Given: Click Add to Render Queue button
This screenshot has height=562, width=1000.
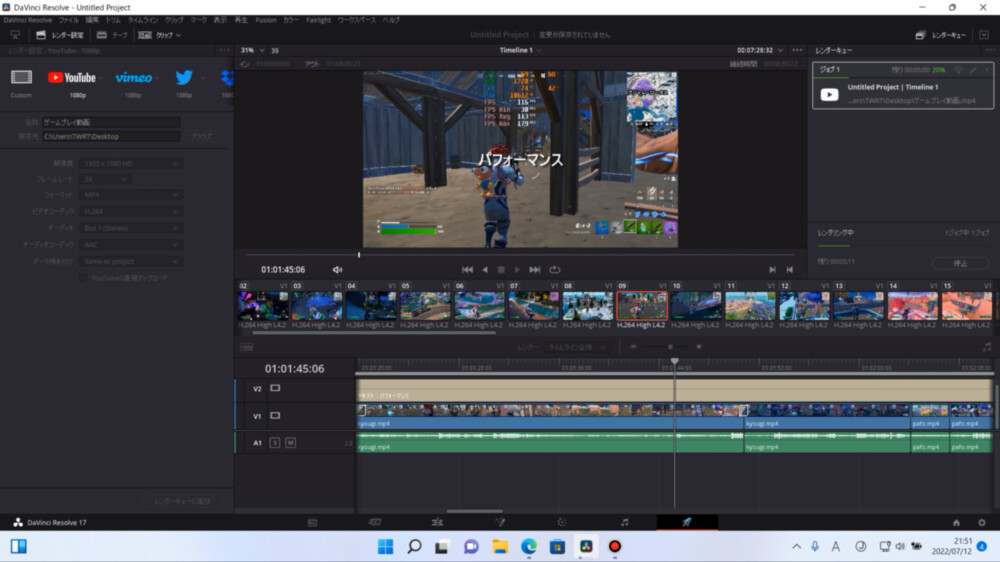Looking at the screenshot, I should (182, 501).
